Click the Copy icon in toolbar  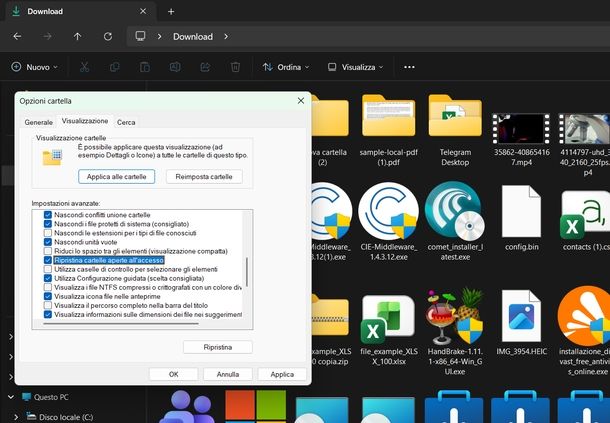114,67
